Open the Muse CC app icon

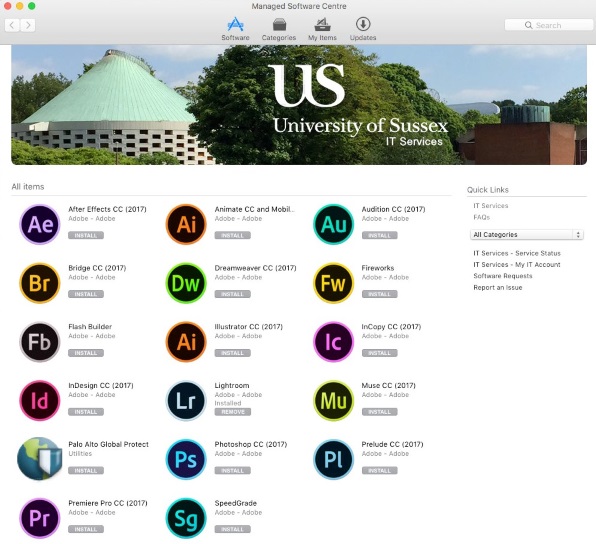pos(333,400)
